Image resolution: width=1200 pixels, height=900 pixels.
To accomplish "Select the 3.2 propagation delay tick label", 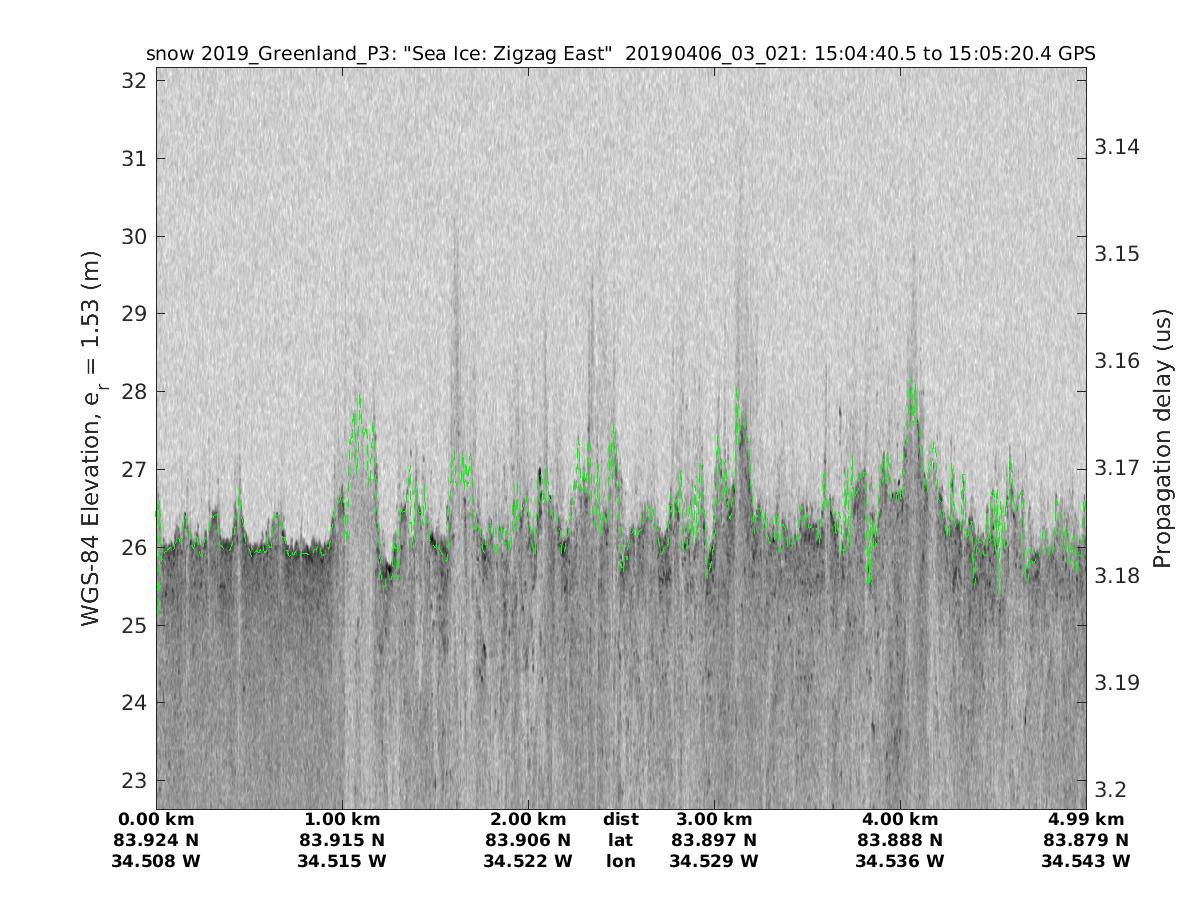I will coord(1109,789).
